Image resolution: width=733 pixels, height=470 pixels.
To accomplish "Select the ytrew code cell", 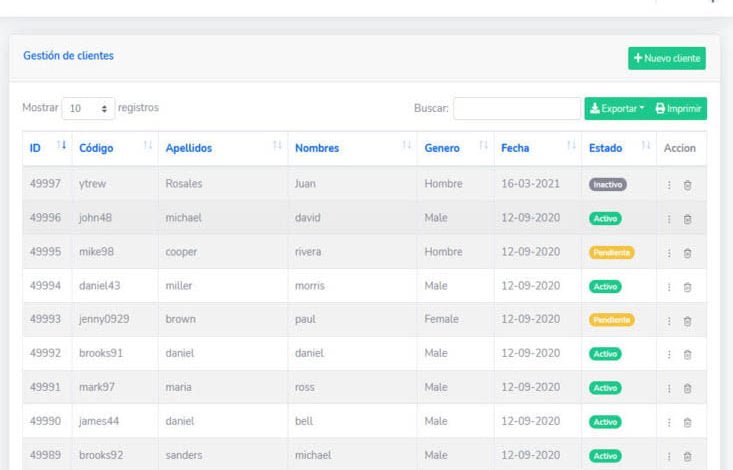I will (115, 184).
